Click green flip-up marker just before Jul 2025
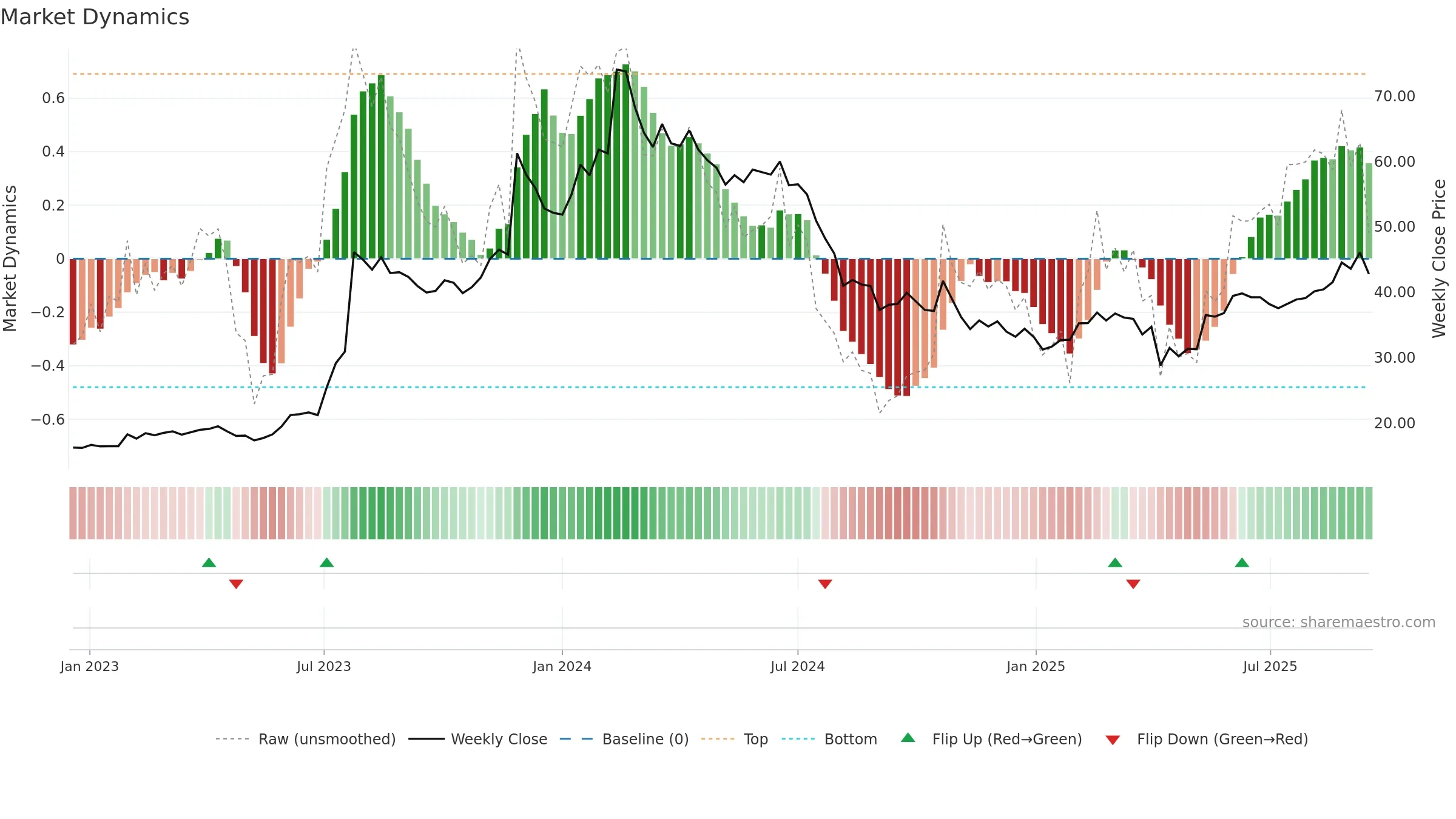This screenshot has width=1456, height=819. pyautogui.click(x=1242, y=562)
